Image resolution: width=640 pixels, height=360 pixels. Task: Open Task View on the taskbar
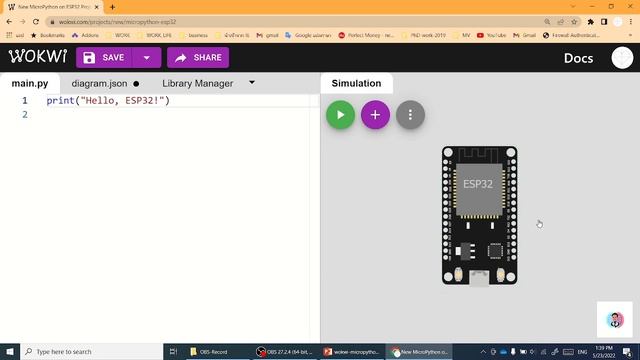[x=173, y=351]
